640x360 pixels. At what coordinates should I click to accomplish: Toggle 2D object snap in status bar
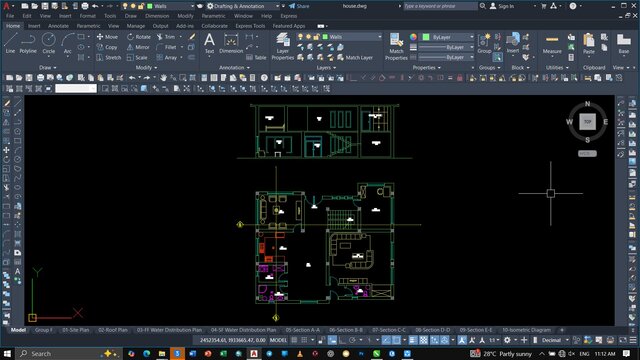coord(396,340)
